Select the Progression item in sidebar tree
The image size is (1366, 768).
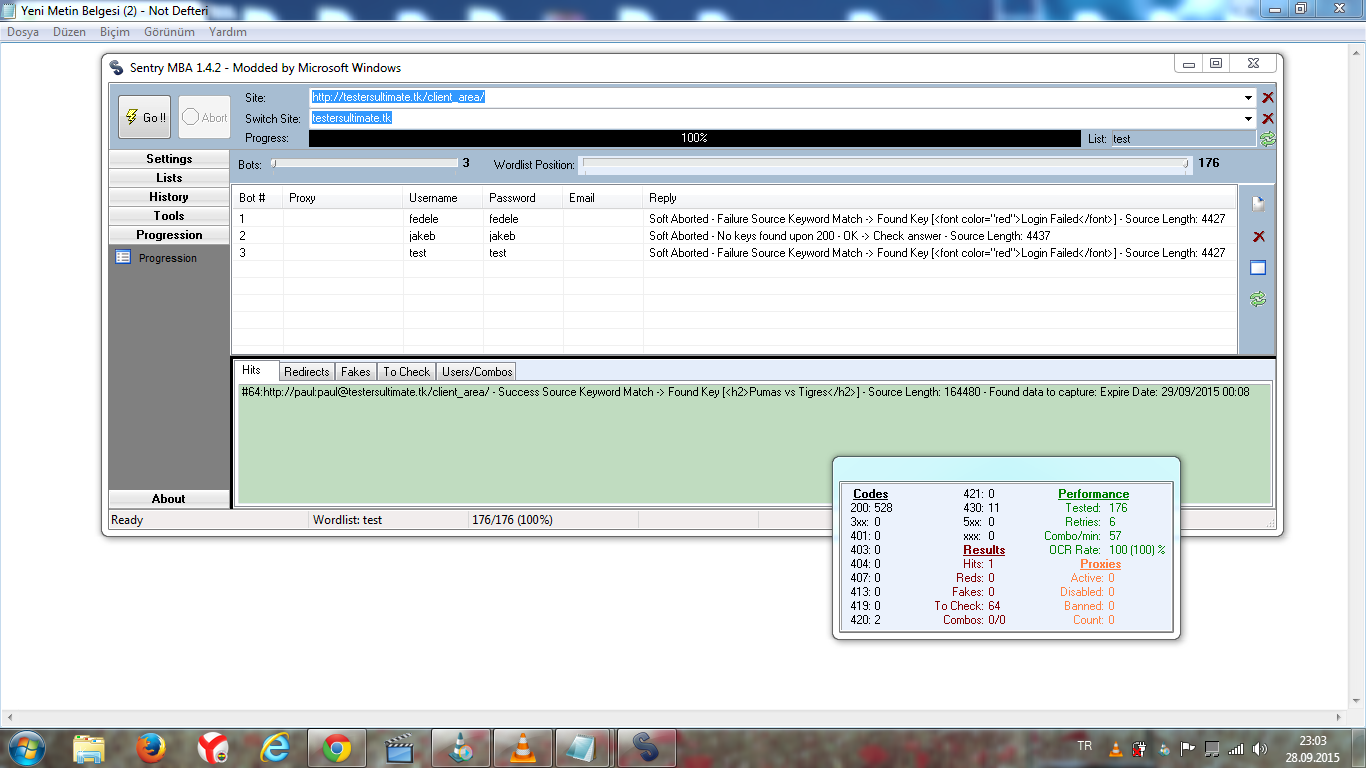click(x=167, y=258)
